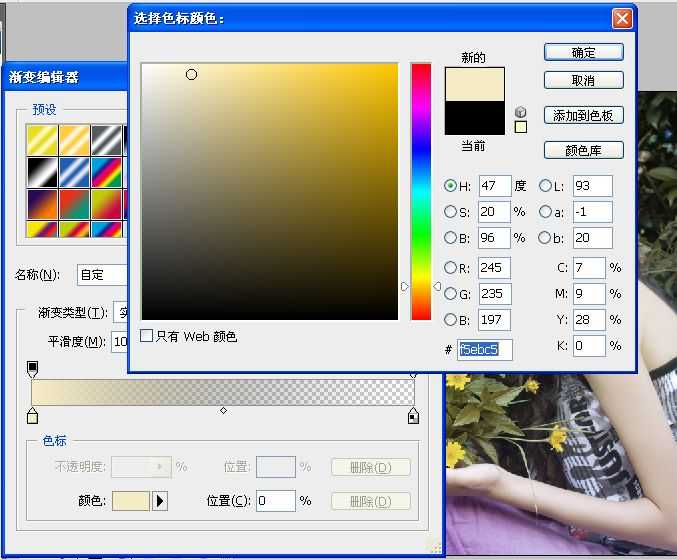Open the 颜色库 color libraries

584,150
